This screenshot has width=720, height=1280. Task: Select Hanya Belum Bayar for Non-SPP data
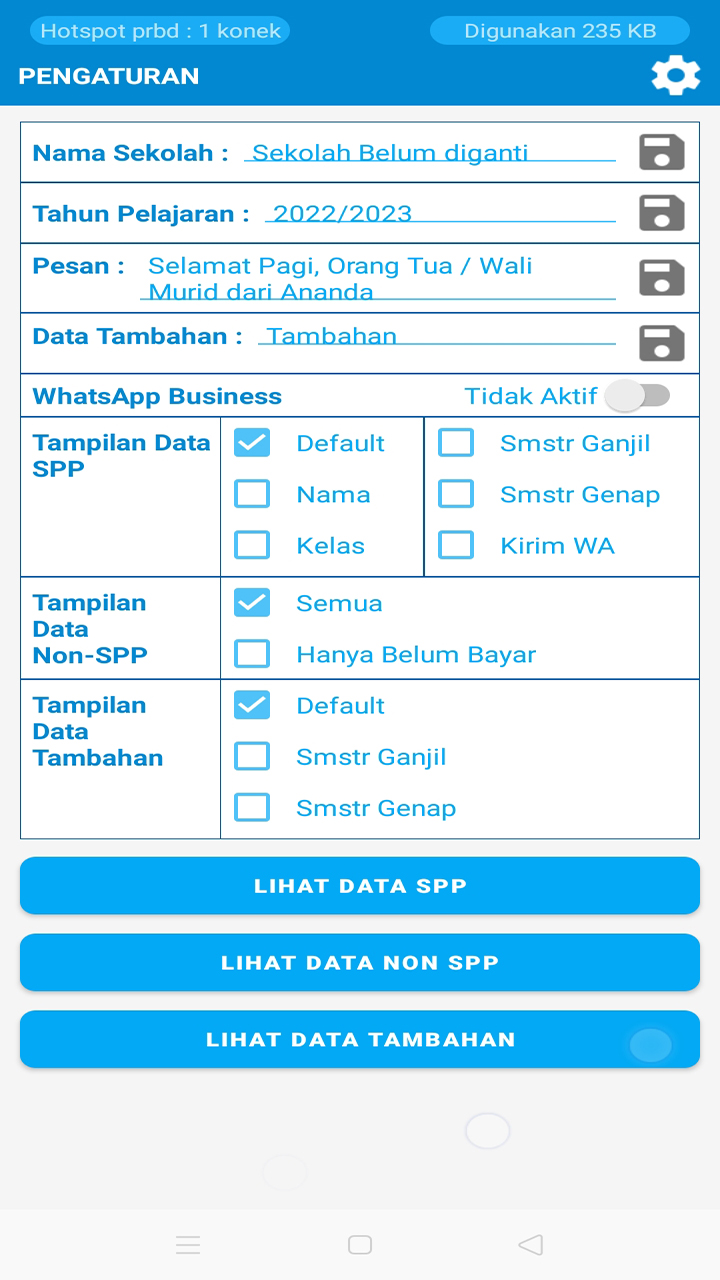252,653
